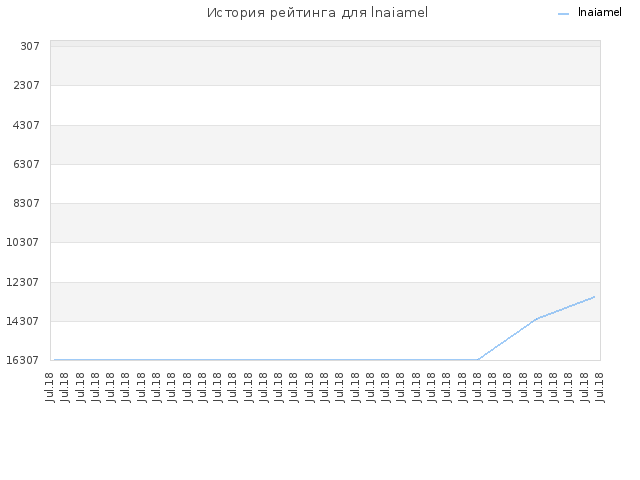The image size is (640, 480).
Task: Click the bend in the line near 14307
Action: pyautogui.click(x=537, y=318)
